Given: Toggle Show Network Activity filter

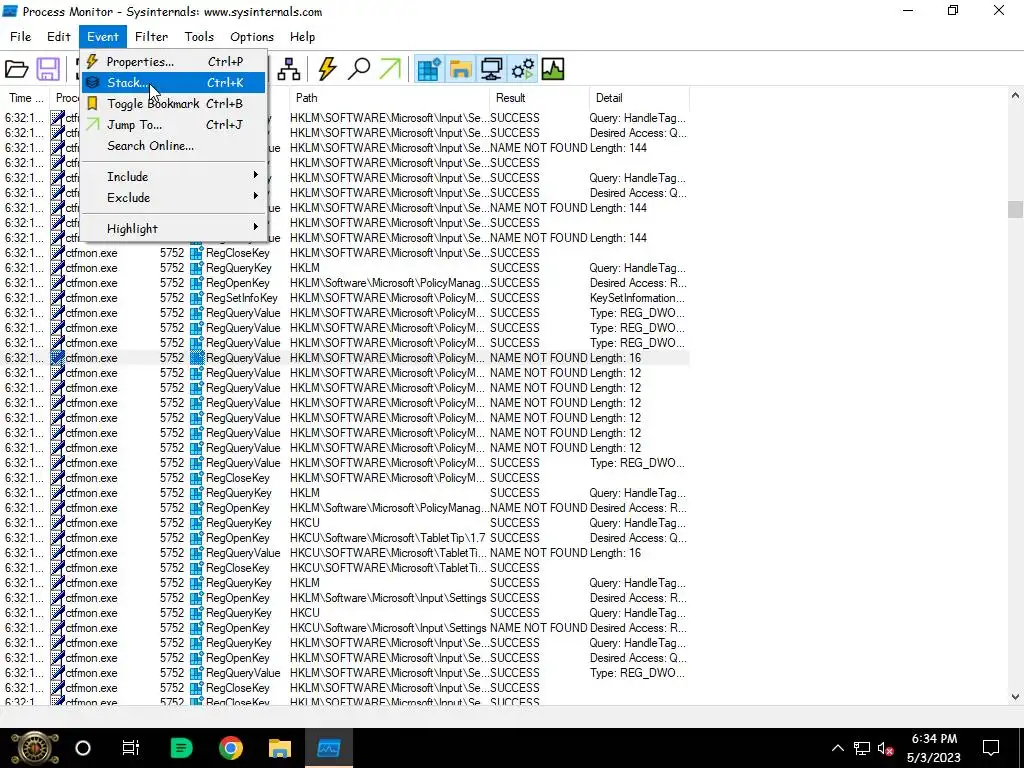Looking at the screenshot, I should (491, 69).
